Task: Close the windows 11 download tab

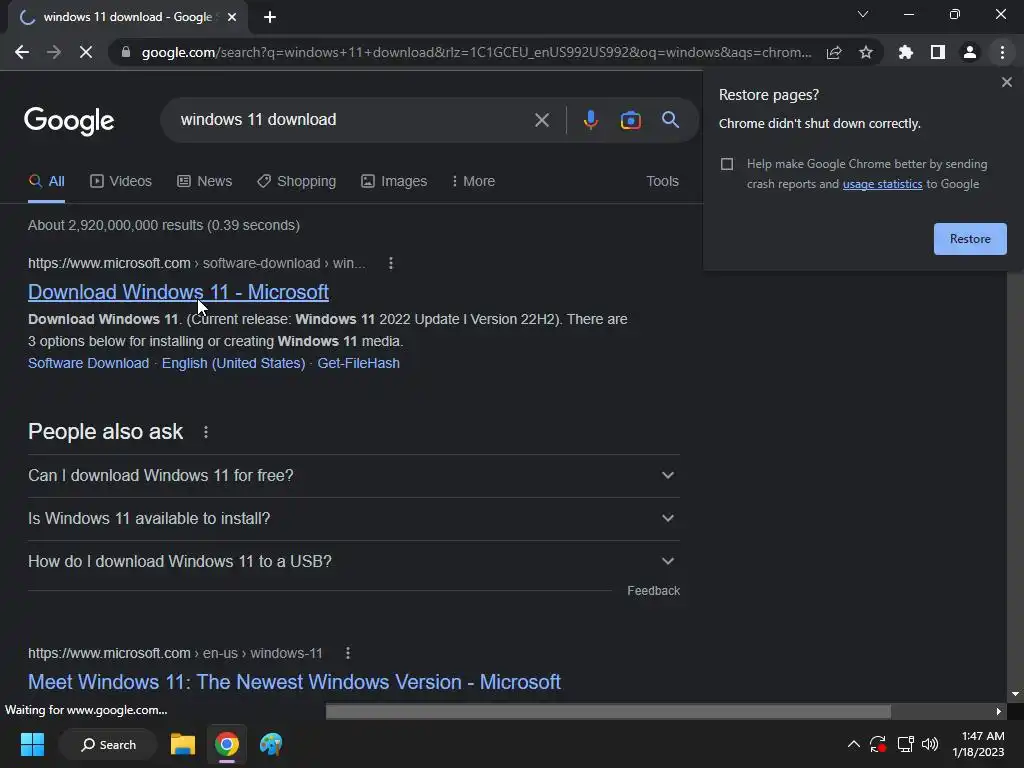Action: point(232,17)
